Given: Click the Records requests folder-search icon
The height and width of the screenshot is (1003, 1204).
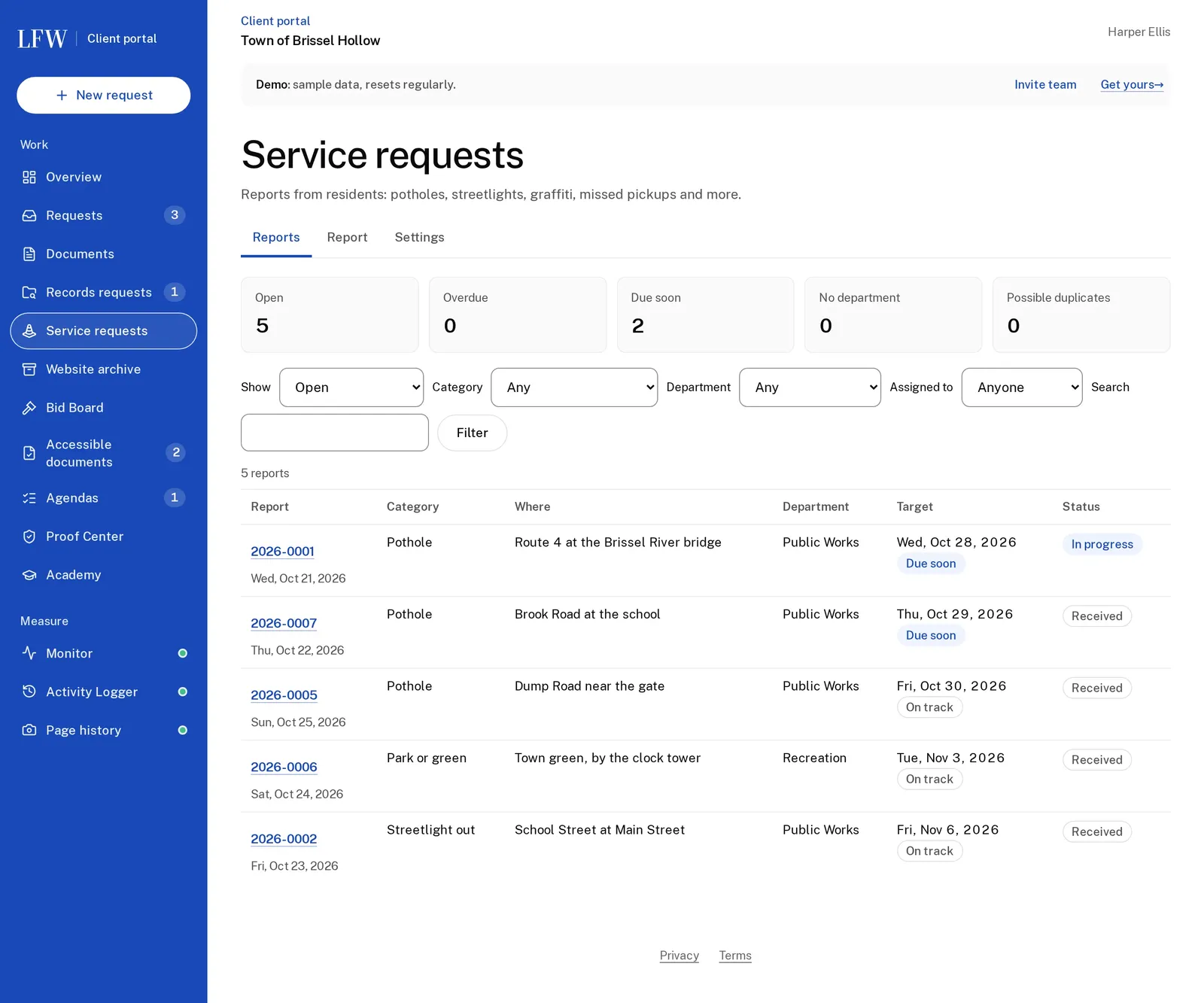Looking at the screenshot, I should coord(29,292).
